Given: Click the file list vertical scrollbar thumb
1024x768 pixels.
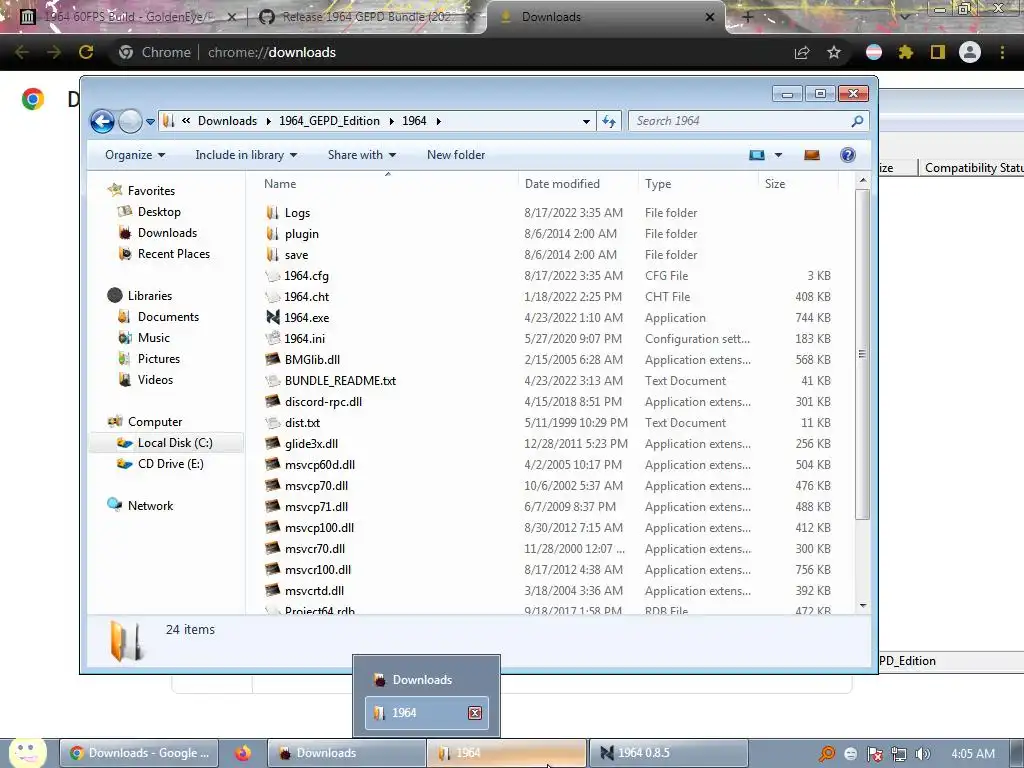Looking at the screenshot, I should (862, 354).
